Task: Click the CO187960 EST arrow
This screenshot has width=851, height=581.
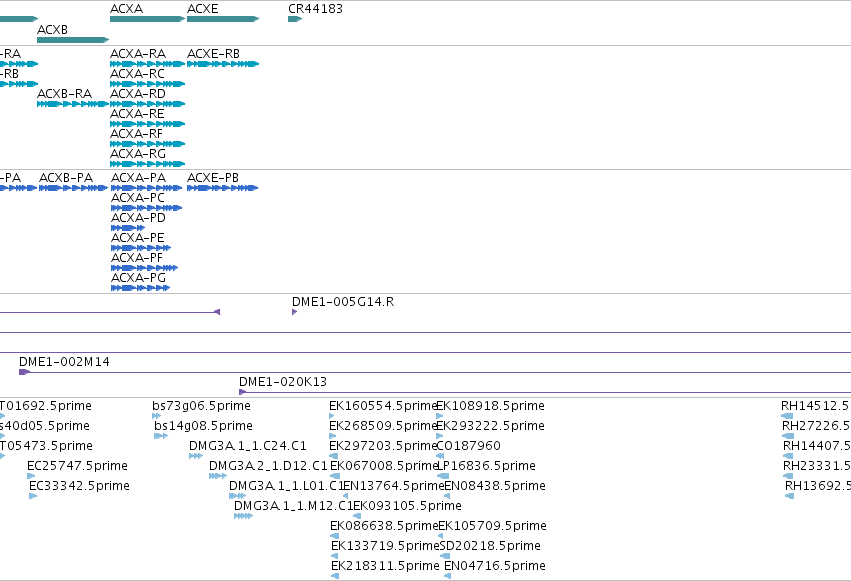Action: click(440, 456)
